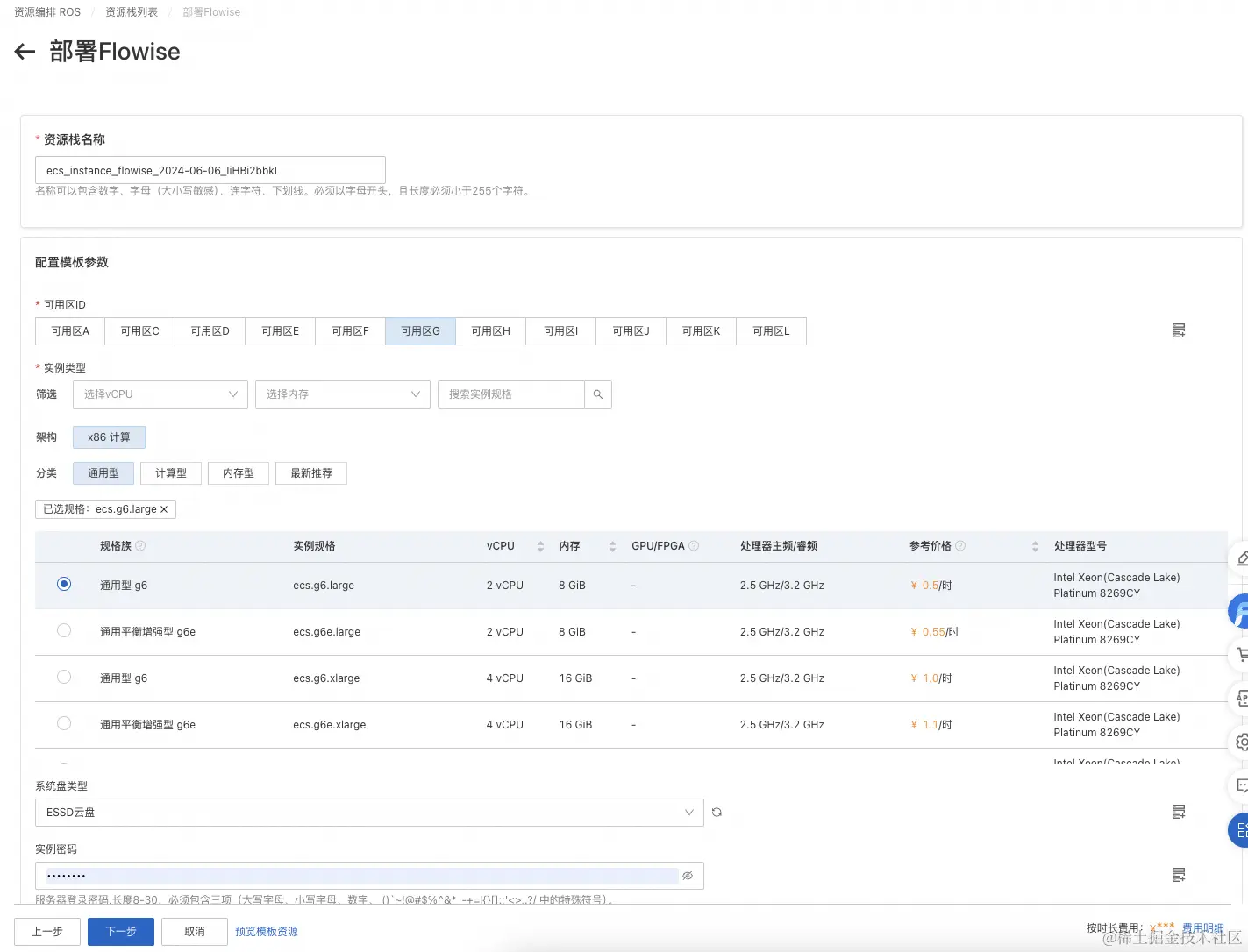The image size is (1248, 952).
Task: Select availability zone 可用区L
Action: click(x=772, y=331)
